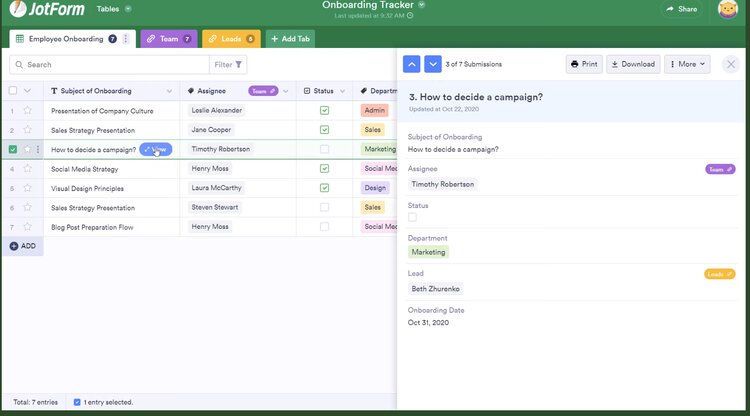Click the Team link badge in Assignee header
This screenshot has width=750, height=416.
click(263, 91)
